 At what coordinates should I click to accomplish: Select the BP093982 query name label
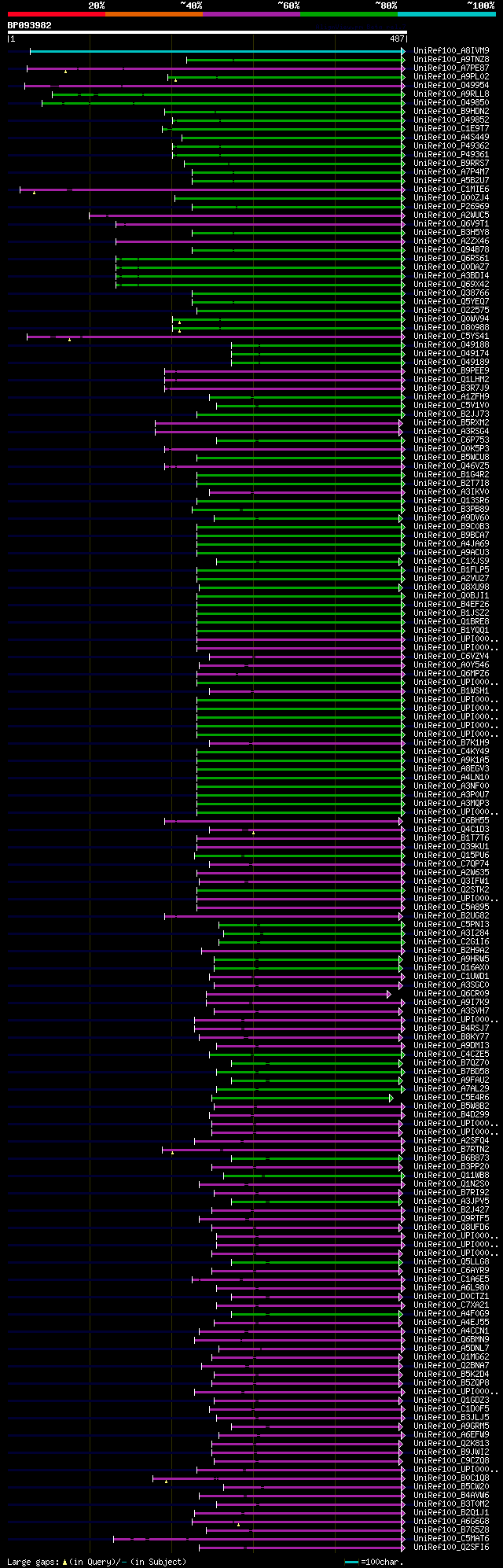point(30,25)
